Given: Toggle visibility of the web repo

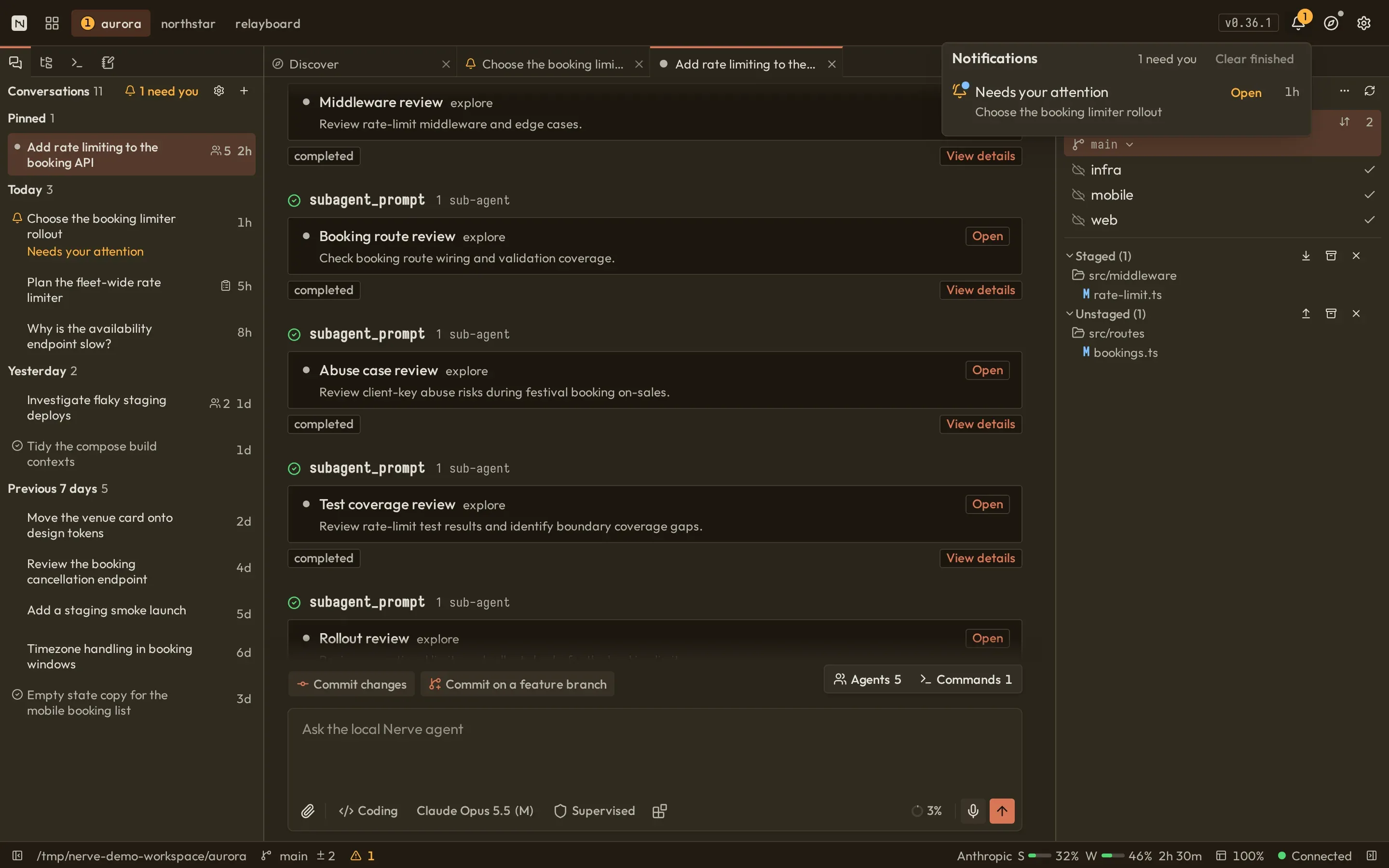Looking at the screenshot, I should pyautogui.click(x=1078, y=220).
